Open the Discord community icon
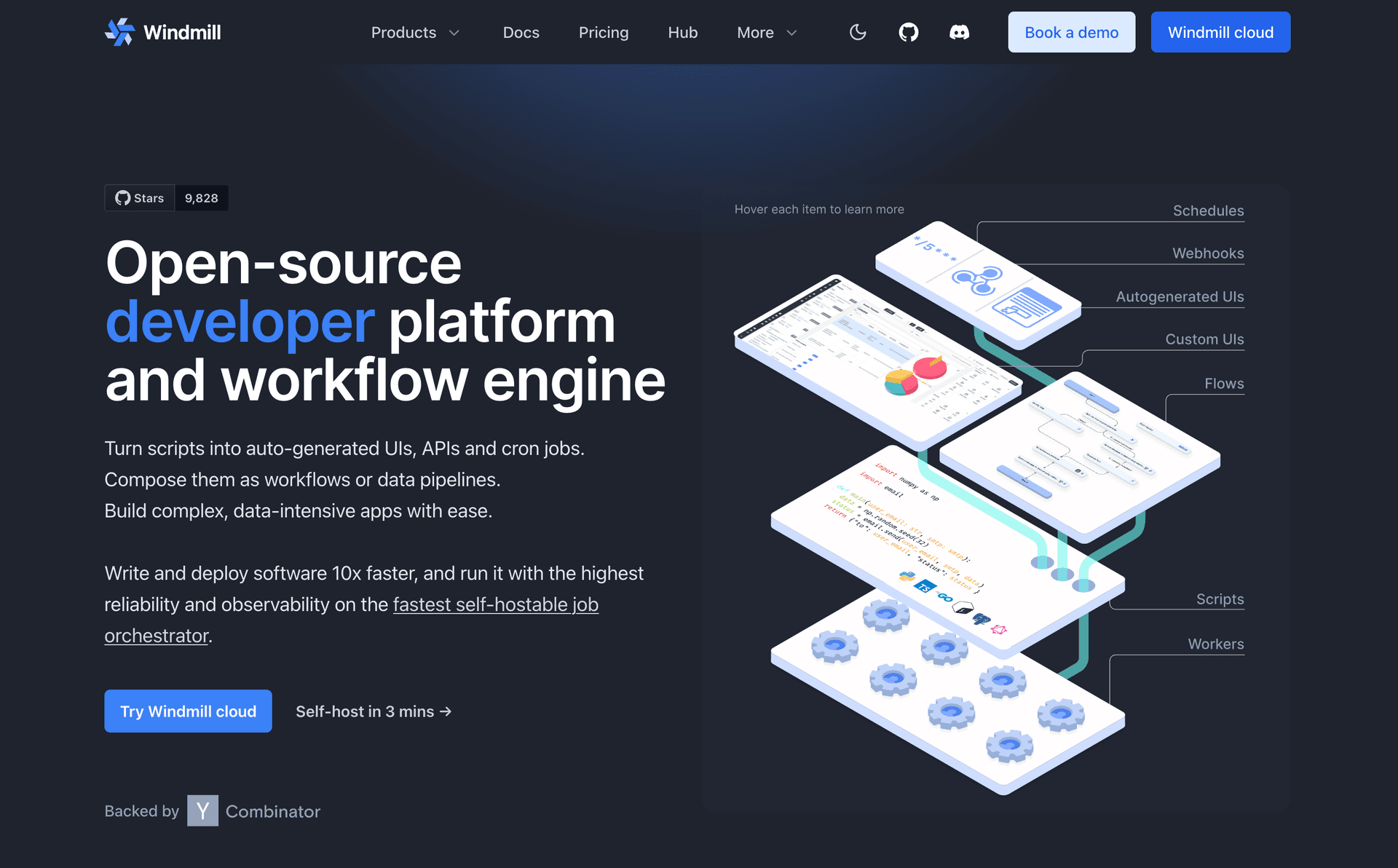The height and width of the screenshot is (868, 1398). pyautogui.click(x=959, y=32)
